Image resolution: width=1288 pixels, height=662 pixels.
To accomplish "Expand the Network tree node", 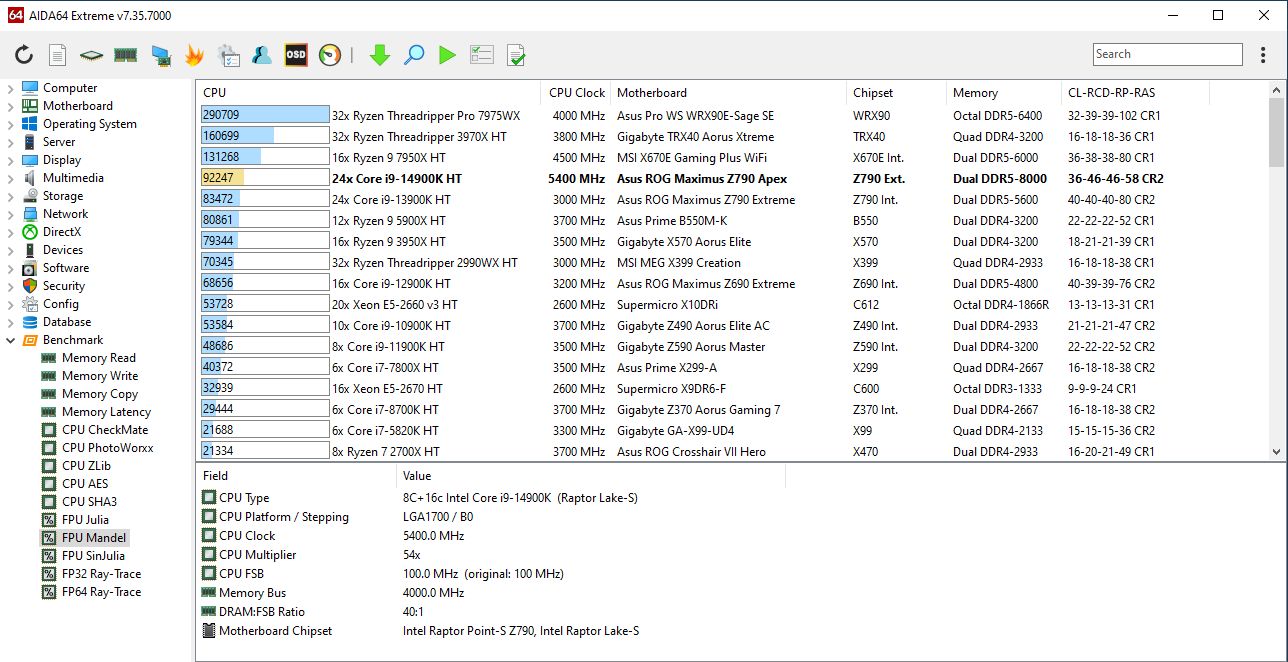I will coord(10,214).
